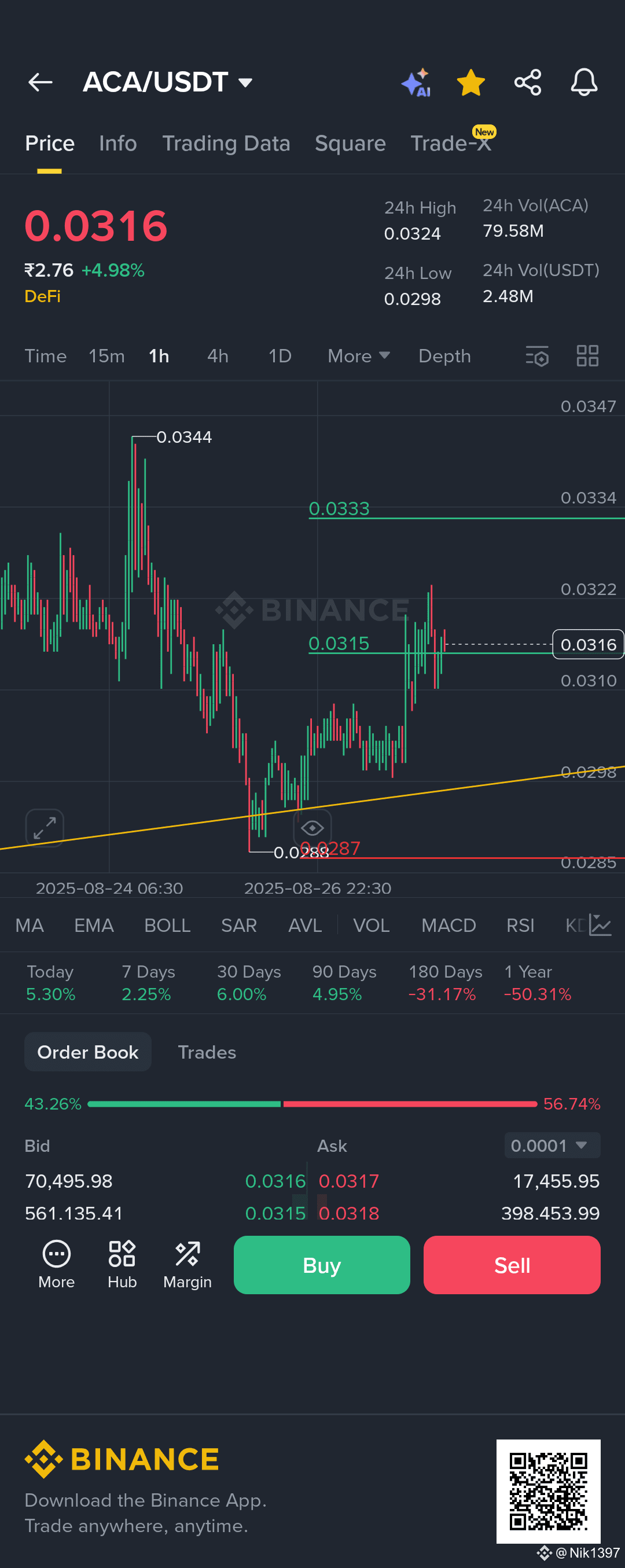The image size is (625, 1568).
Task: Open the Trading Data tab
Action: [226, 144]
